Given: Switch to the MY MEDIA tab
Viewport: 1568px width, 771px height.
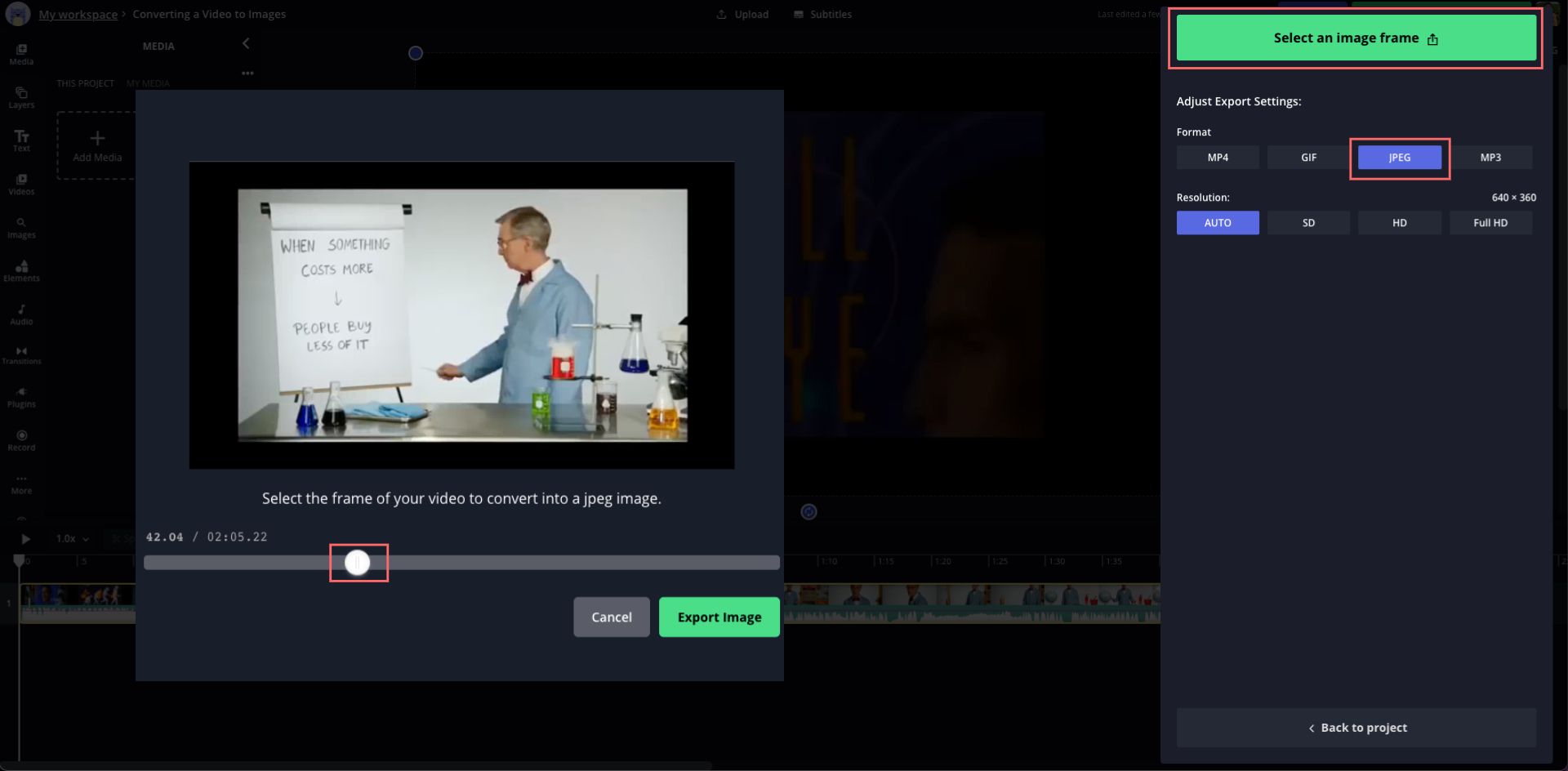Looking at the screenshot, I should [148, 82].
